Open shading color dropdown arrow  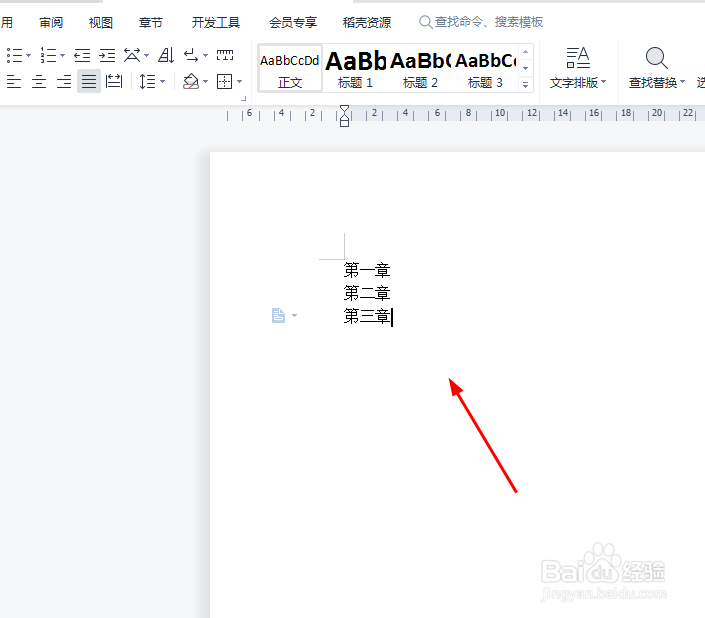pyautogui.click(x=205, y=82)
